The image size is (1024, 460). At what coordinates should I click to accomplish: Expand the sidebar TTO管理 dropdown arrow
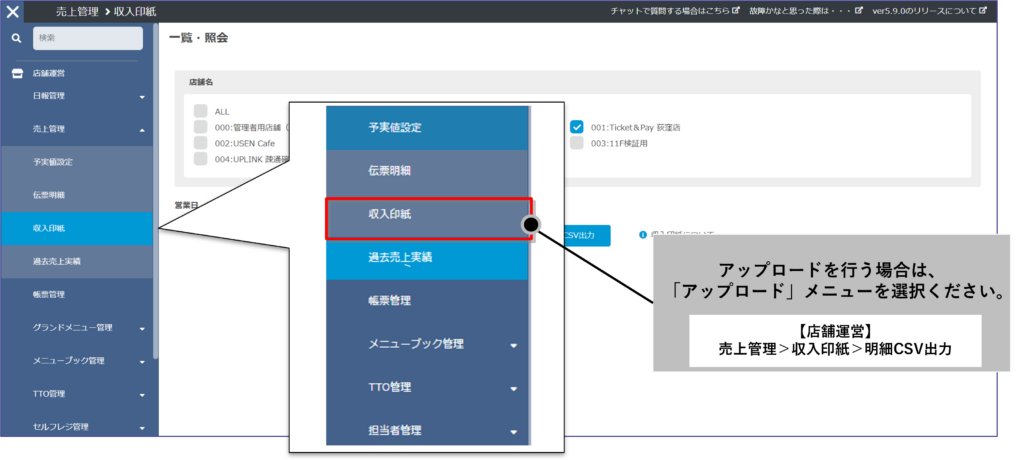(142, 395)
